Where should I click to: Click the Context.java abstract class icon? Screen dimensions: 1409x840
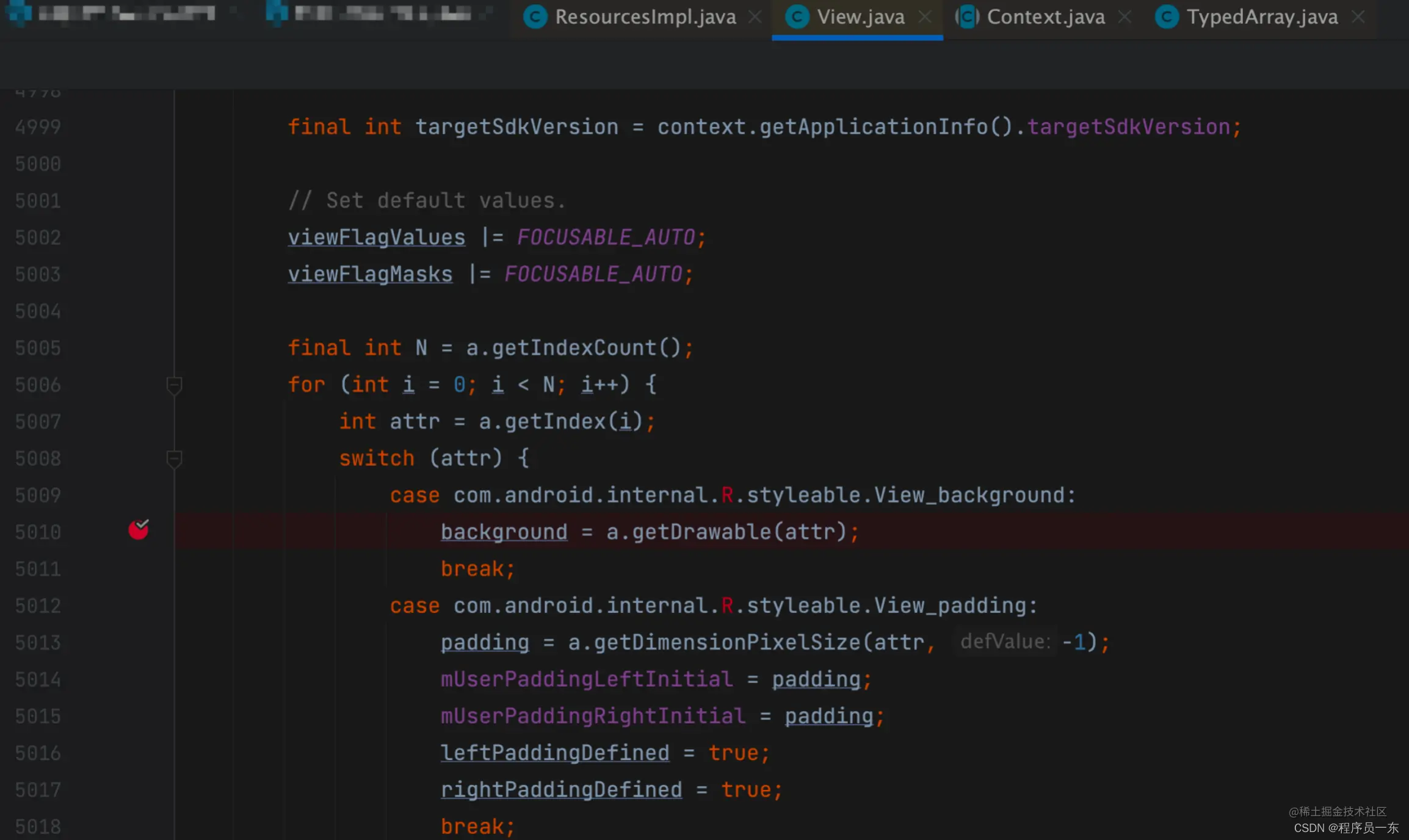(967, 17)
